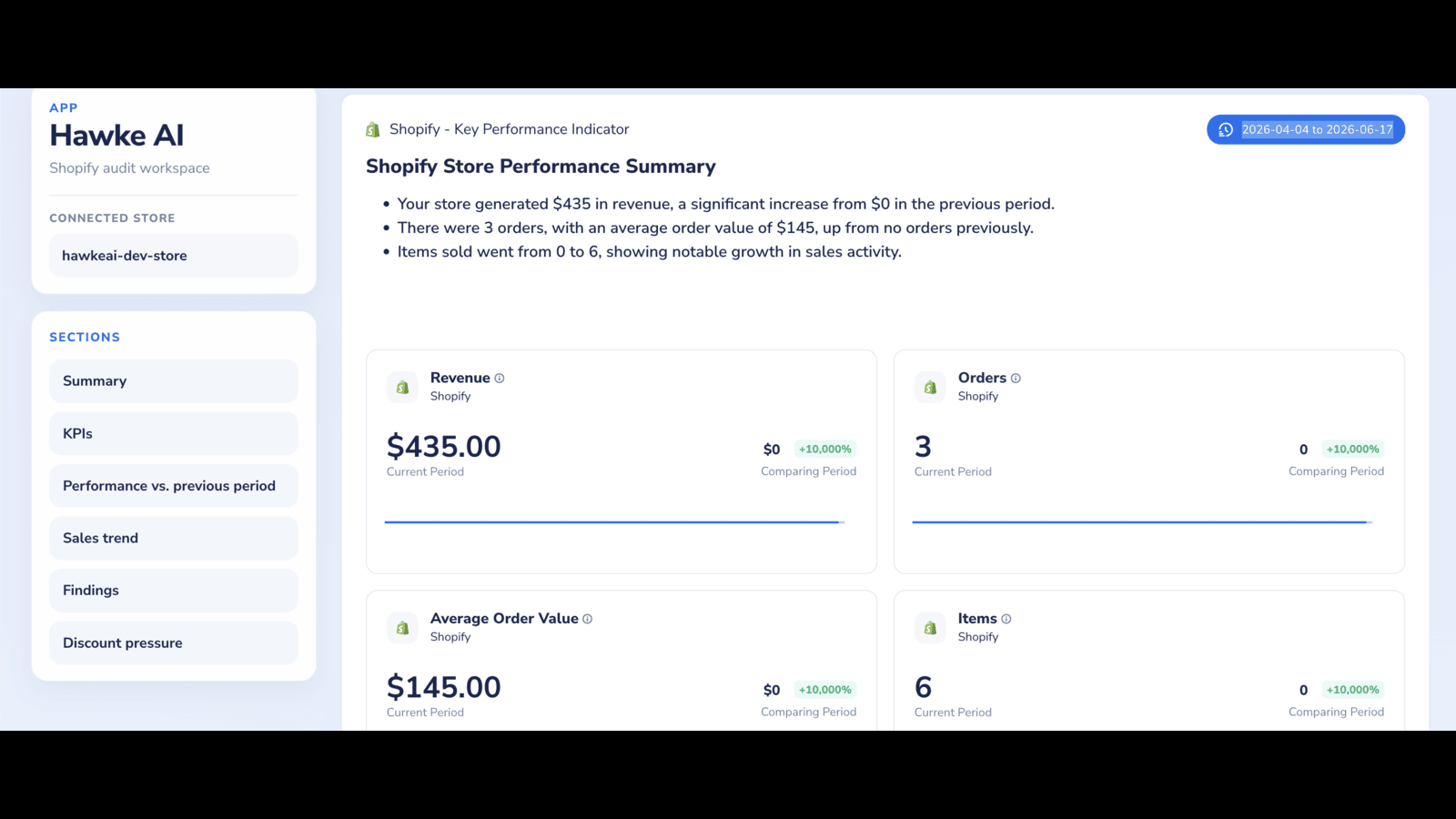Click the info icon next to Items

(1006, 619)
